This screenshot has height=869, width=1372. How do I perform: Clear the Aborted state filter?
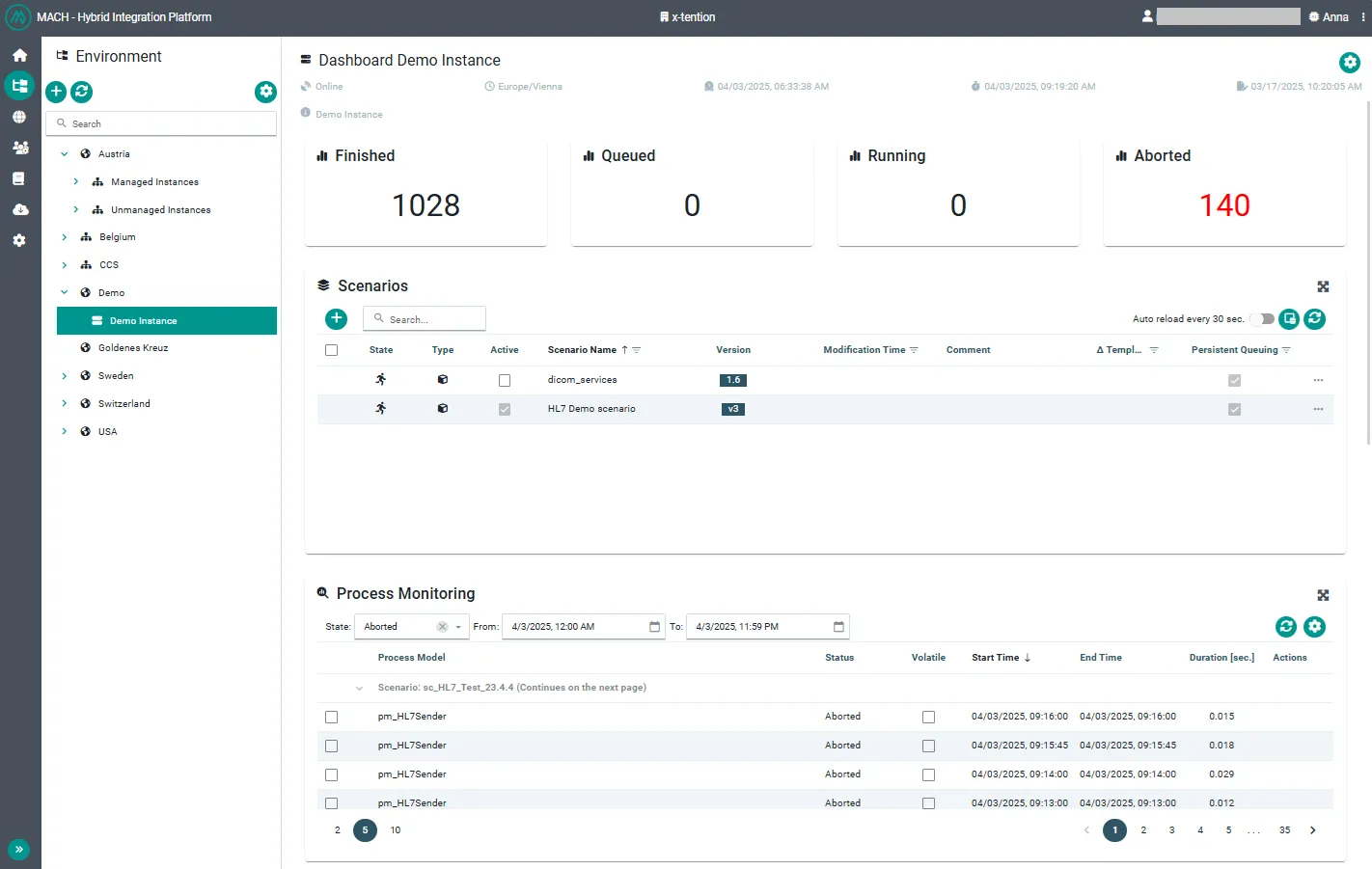tap(442, 627)
